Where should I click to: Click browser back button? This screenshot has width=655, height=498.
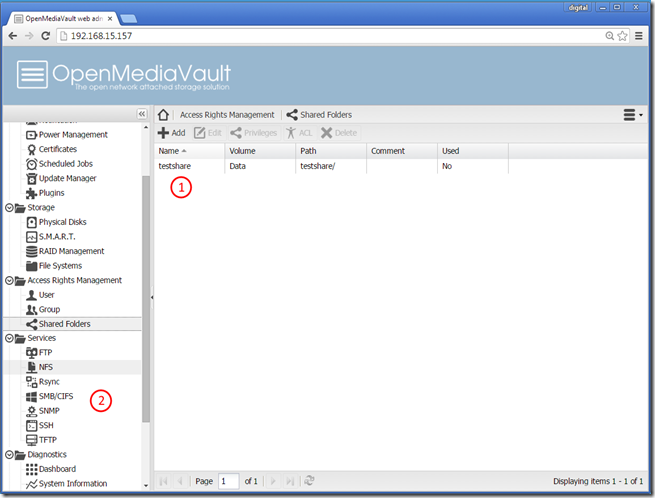tap(13, 36)
